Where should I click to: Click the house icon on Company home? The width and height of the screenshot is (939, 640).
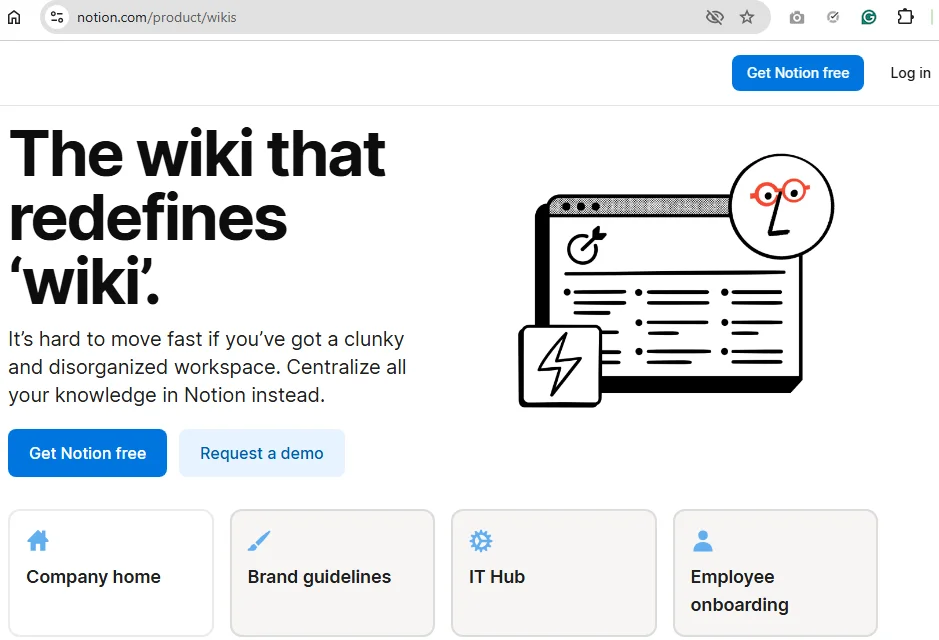tap(38, 541)
